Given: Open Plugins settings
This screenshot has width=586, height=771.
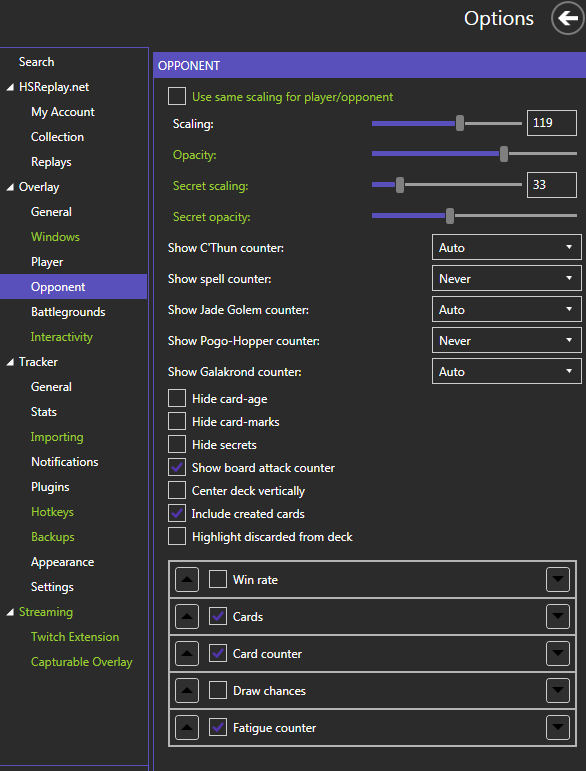Looking at the screenshot, I should [x=50, y=487].
